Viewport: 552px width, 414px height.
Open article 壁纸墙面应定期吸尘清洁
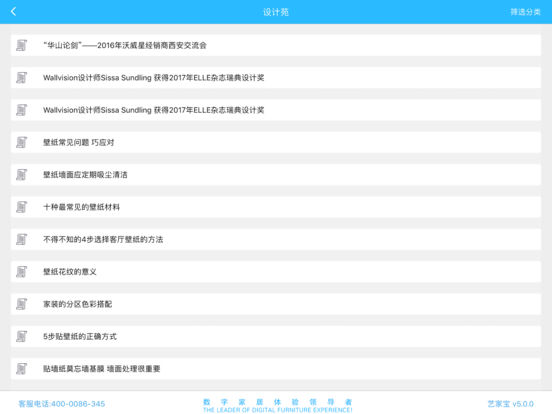point(276,175)
